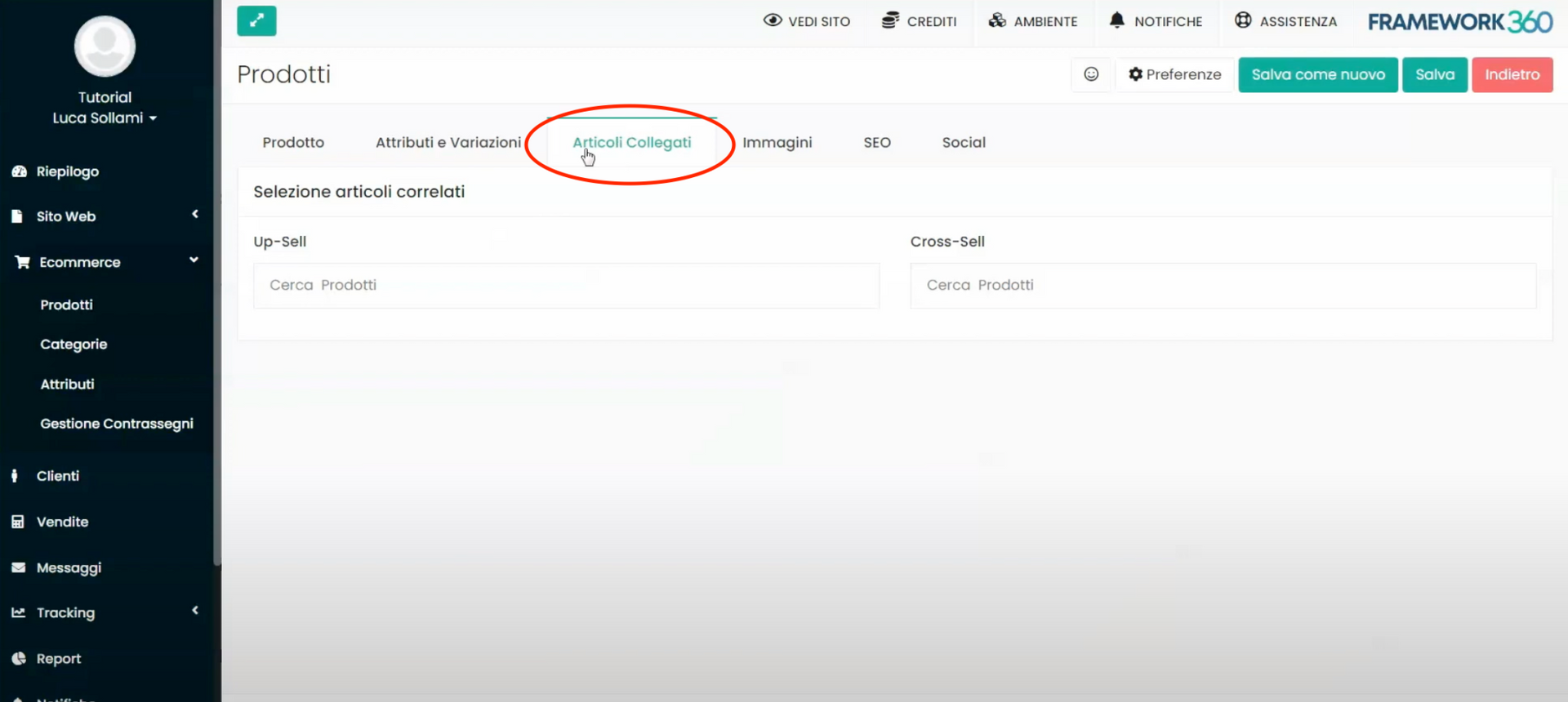
Task: Open the Ambiente cubes icon
Action: point(997,20)
